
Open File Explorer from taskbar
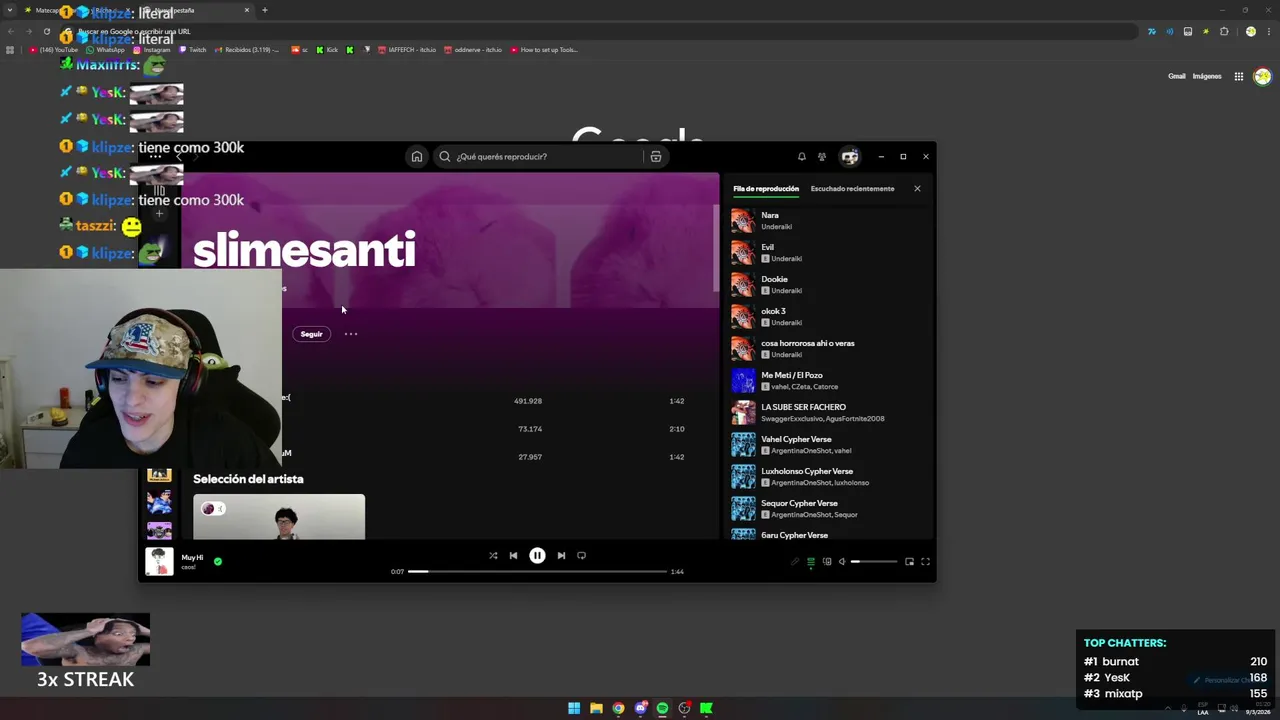(596, 708)
